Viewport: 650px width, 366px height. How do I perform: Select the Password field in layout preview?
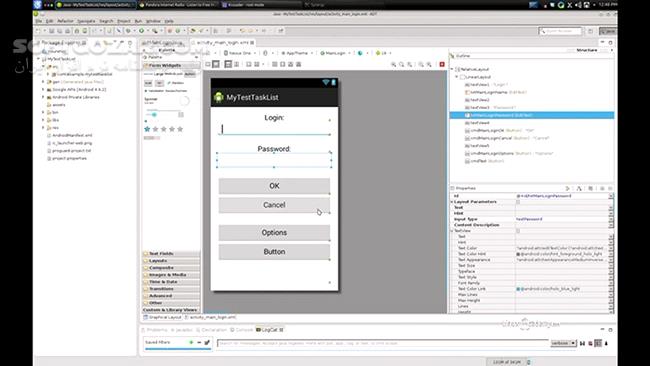[x=274, y=160]
